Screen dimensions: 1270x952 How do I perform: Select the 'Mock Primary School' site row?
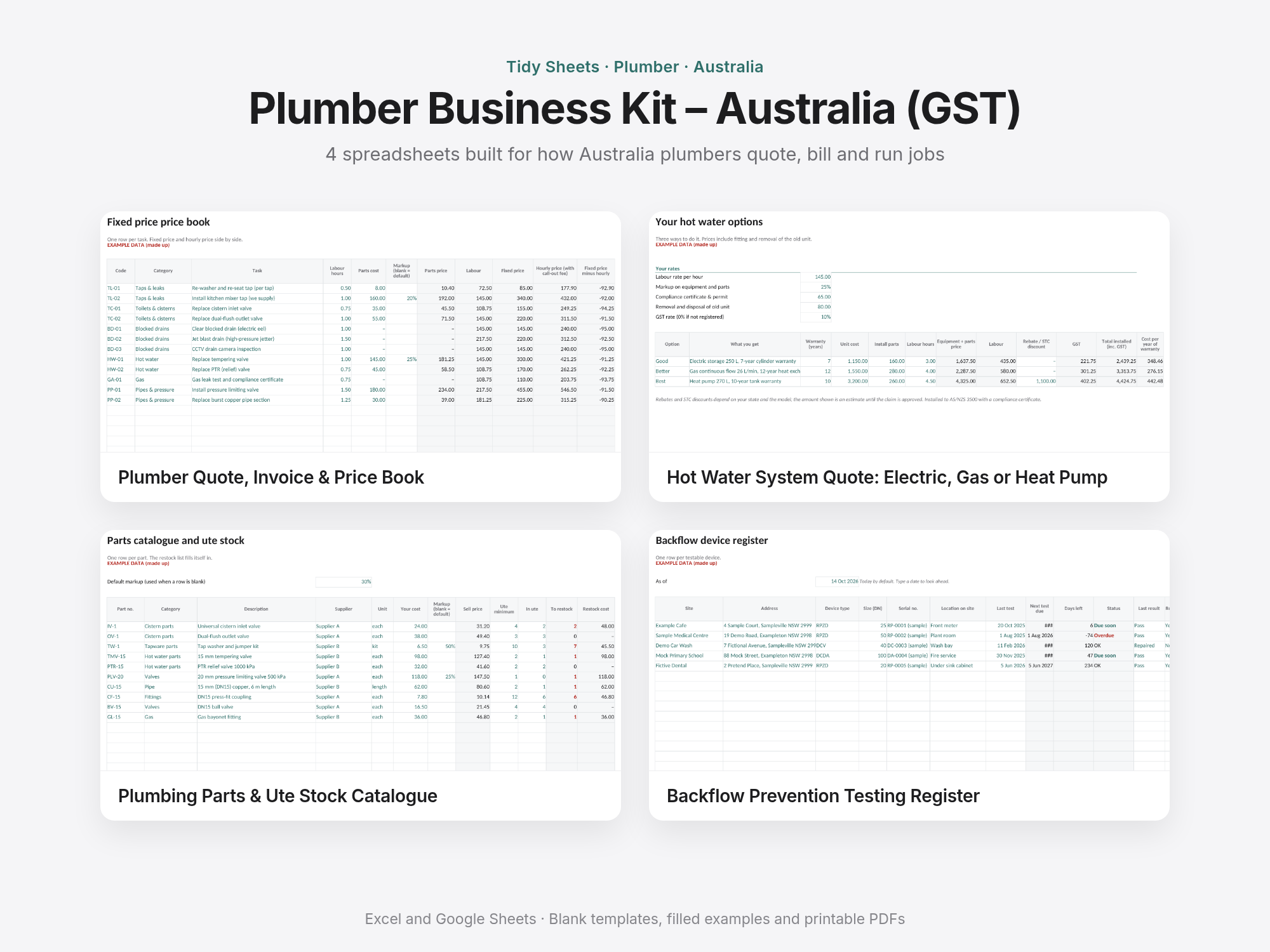click(912, 656)
